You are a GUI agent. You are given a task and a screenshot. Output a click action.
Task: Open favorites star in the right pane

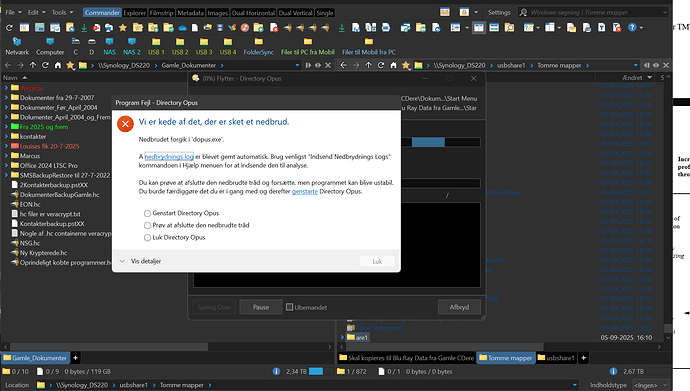pyautogui.click(x=406, y=65)
